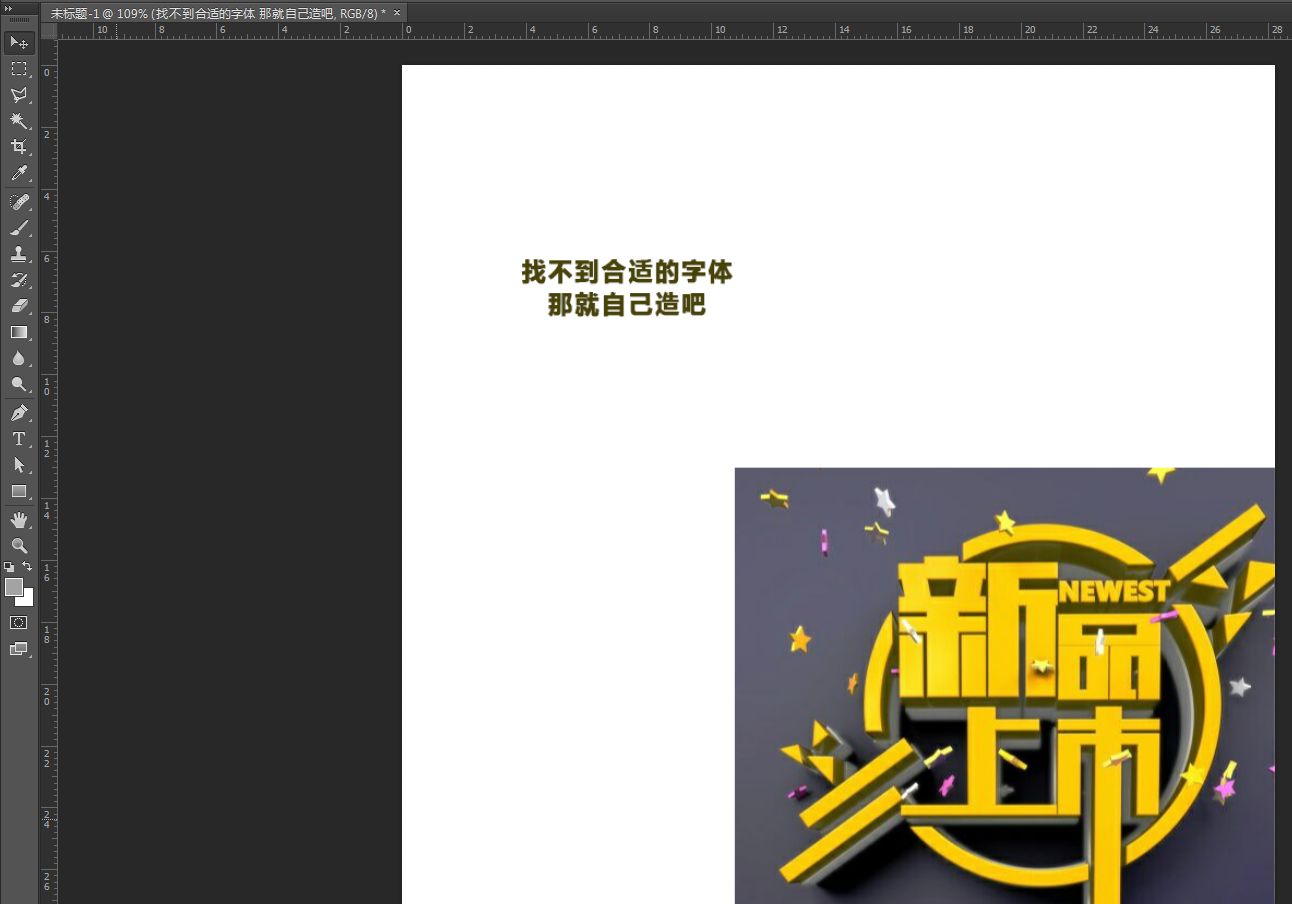Image resolution: width=1292 pixels, height=904 pixels.
Task: Open the foreground color picker
Action: click(x=13, y=587)
